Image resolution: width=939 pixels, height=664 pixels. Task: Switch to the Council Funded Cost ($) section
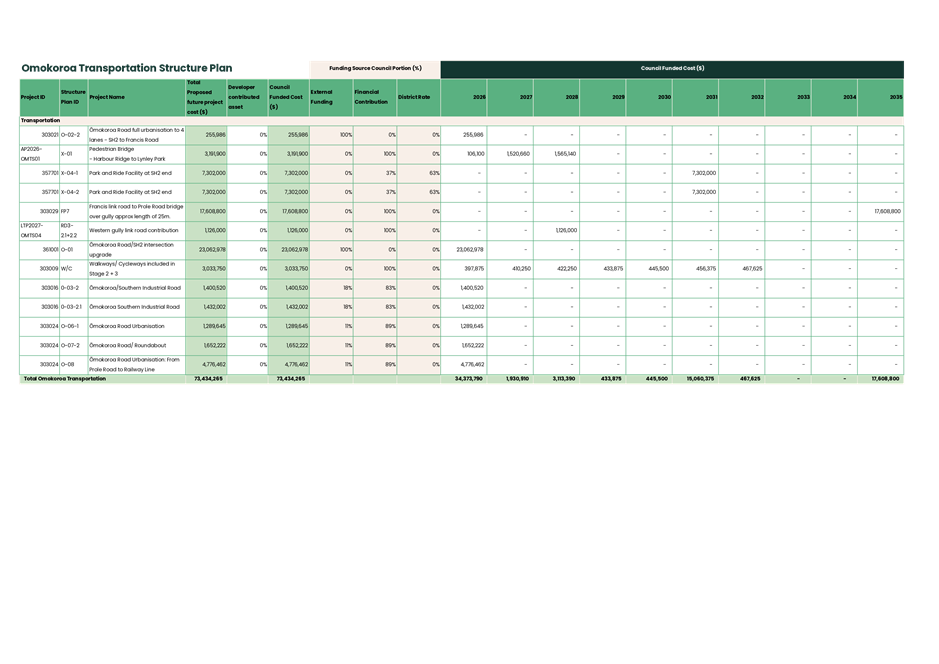click(x=674, y=68)
